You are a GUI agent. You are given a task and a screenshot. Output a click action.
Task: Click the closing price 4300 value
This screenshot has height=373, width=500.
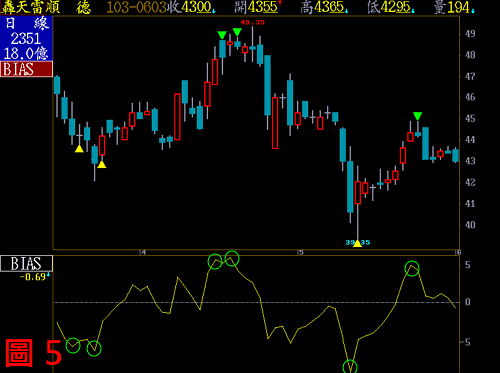(x=196, y=7)
